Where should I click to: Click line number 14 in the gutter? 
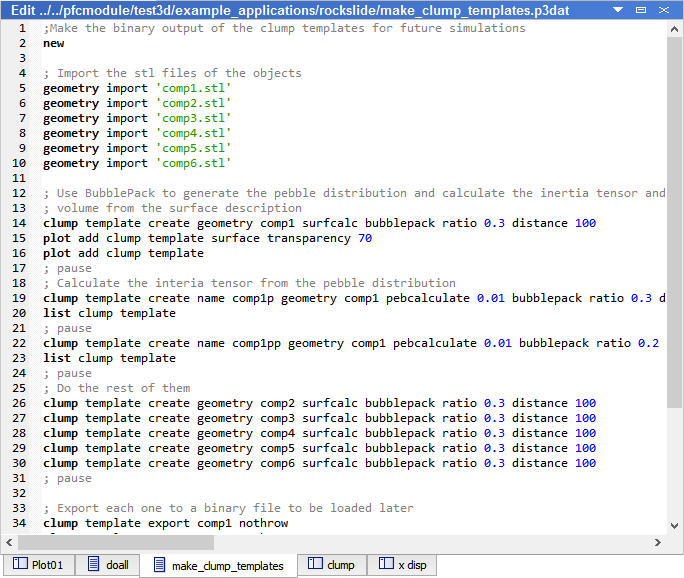point(20,223)
